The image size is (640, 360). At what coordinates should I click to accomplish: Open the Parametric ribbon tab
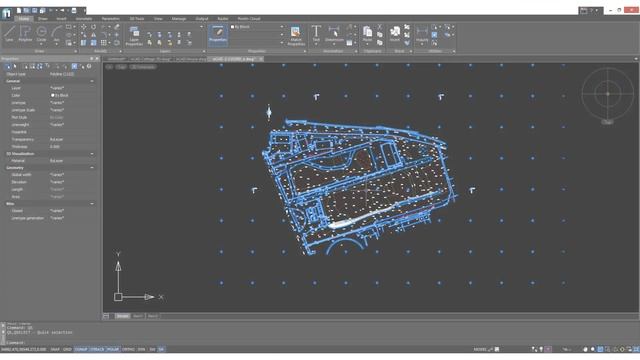click(x=111, y=19)
